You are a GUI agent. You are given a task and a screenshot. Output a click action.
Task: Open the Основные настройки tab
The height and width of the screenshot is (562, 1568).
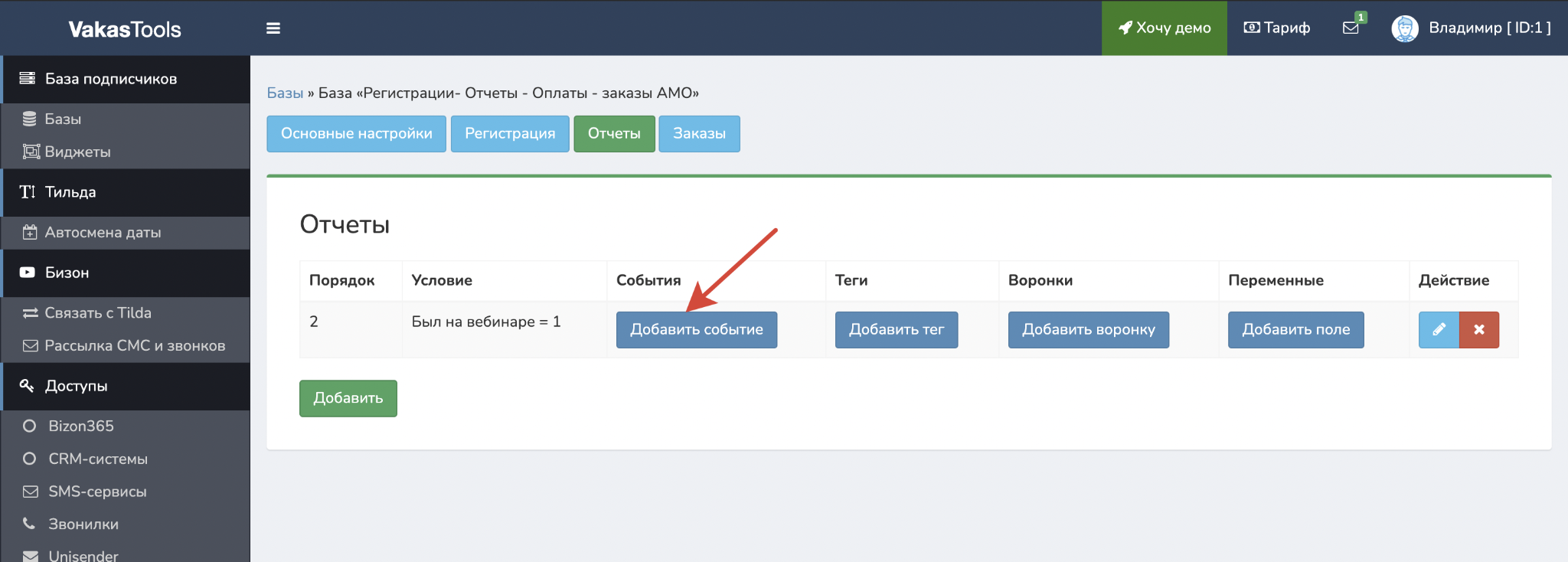pyautogui.click(x=356, y=133)
